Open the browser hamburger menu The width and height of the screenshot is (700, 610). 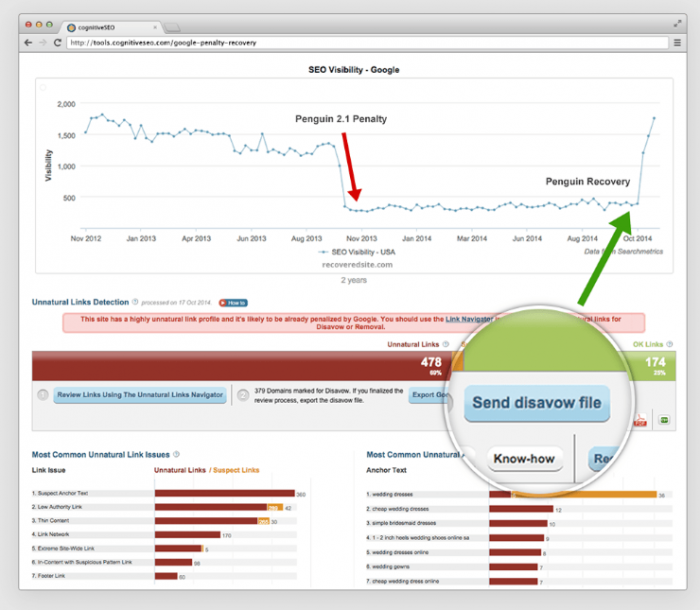point(677,43)
